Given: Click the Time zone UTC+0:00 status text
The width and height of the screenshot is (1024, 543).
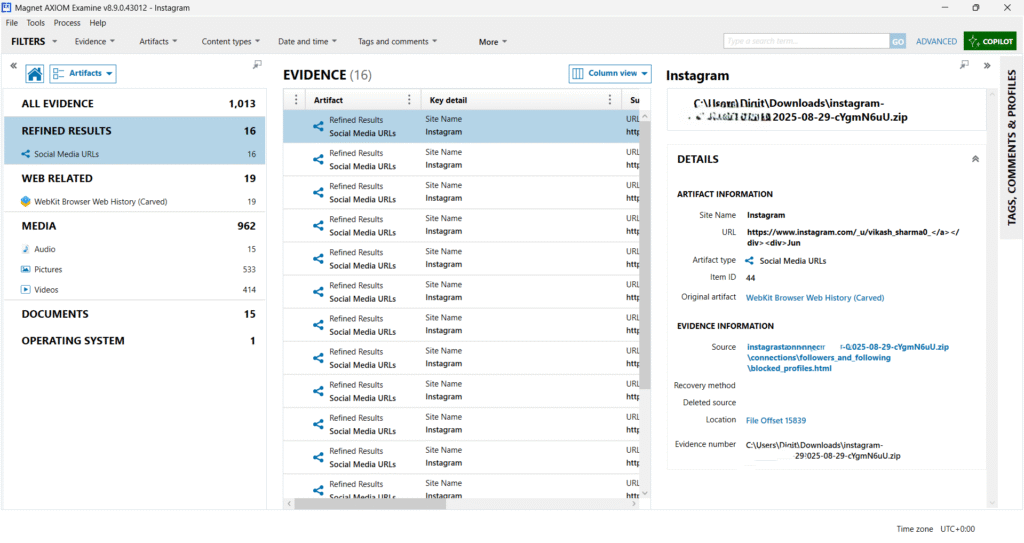Looking at the screenshot, I should pyautogui.click(x=935, y=529).
